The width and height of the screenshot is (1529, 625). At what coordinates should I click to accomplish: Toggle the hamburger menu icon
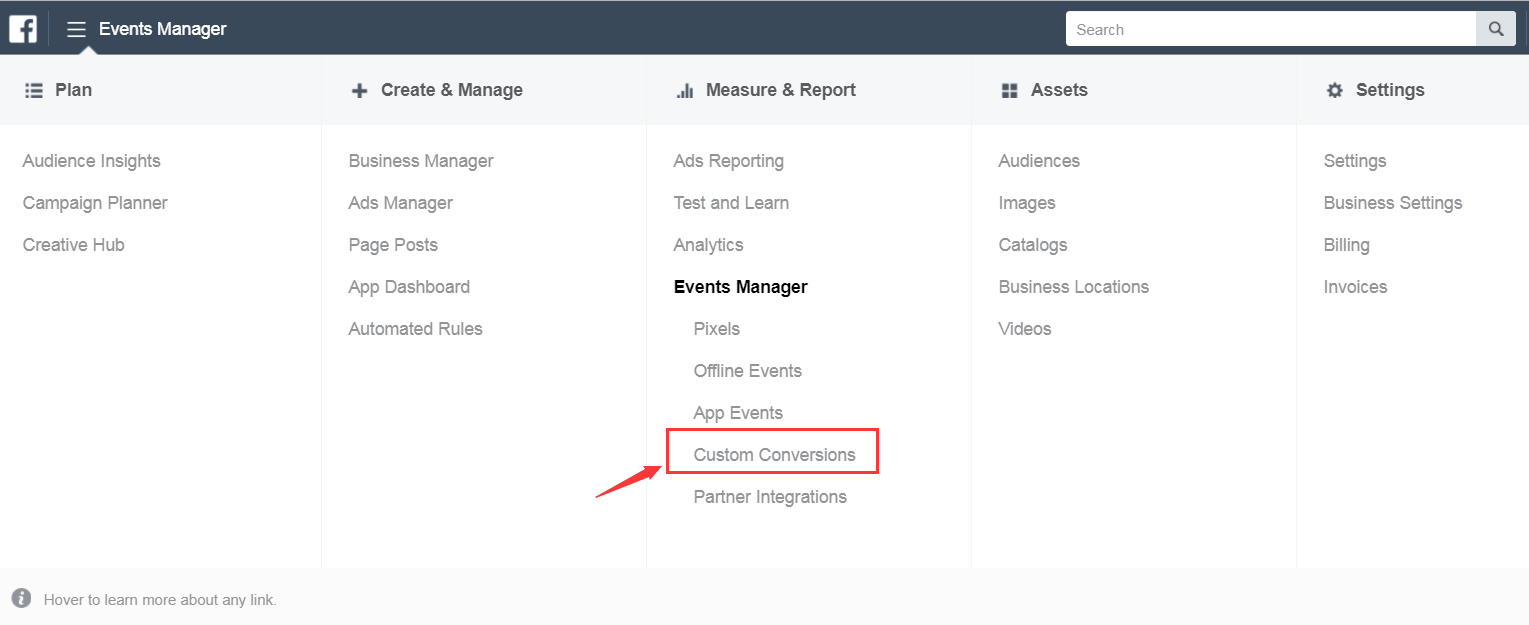[76, 29]
